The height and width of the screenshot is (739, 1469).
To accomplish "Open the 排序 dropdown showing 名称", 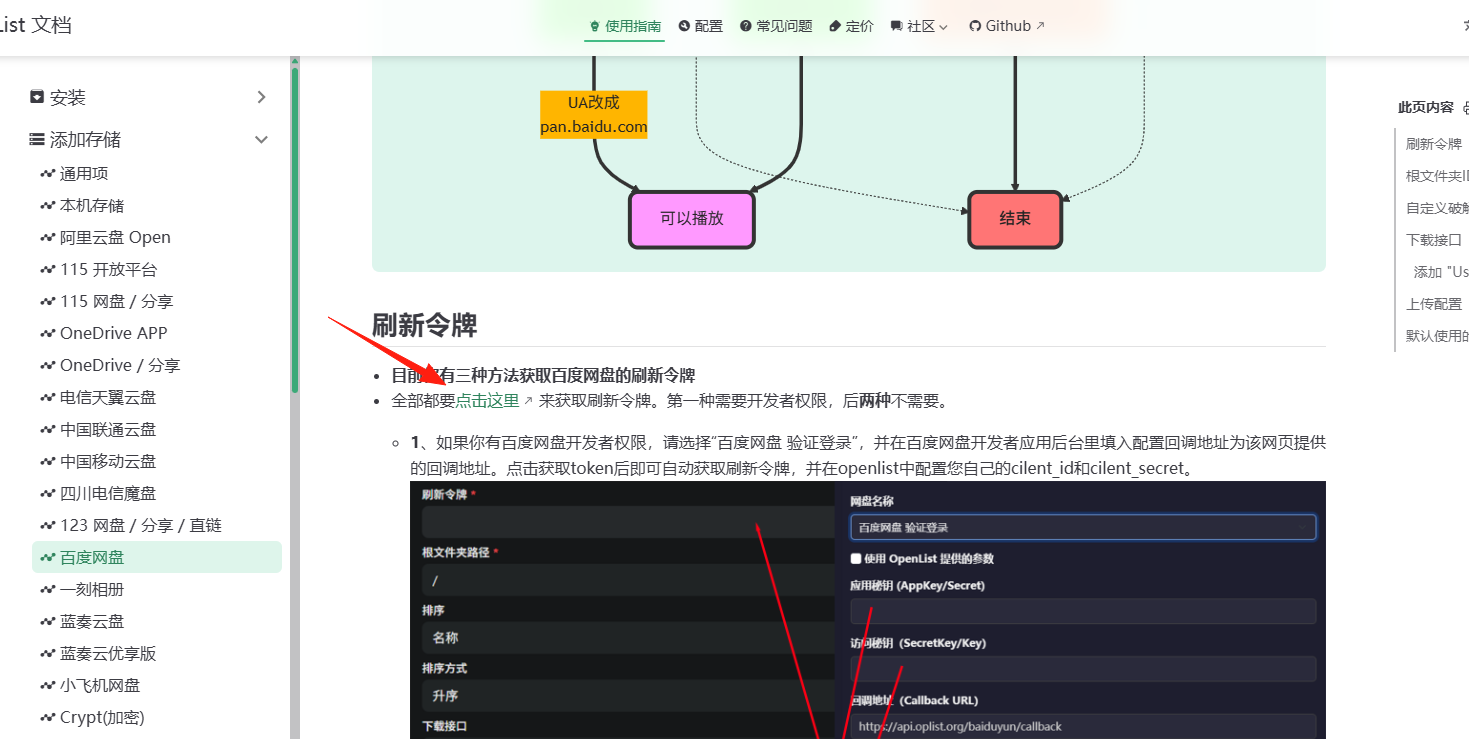I will coord(628,637).
